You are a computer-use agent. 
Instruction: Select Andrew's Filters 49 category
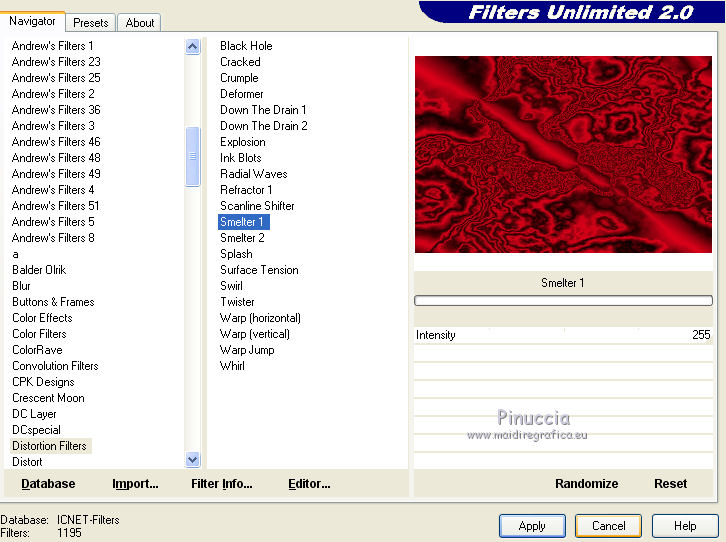tap(56, 174)
